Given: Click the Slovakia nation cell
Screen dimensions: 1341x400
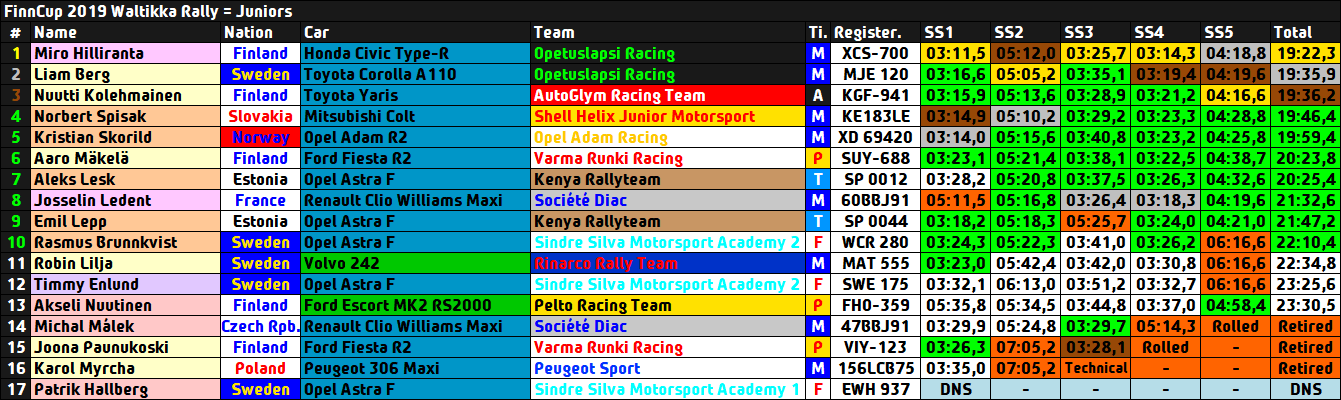Looking at the screenshot, I should (260, 117).
